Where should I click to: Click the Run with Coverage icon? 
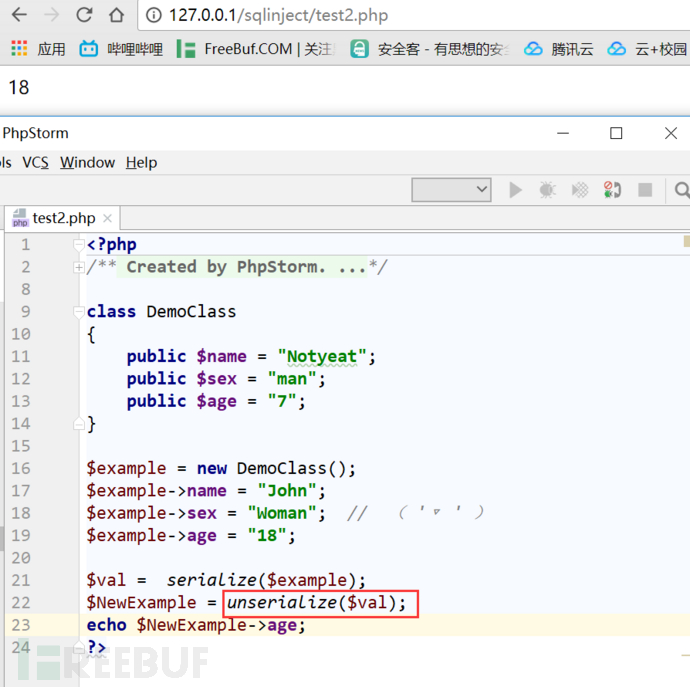579,190
